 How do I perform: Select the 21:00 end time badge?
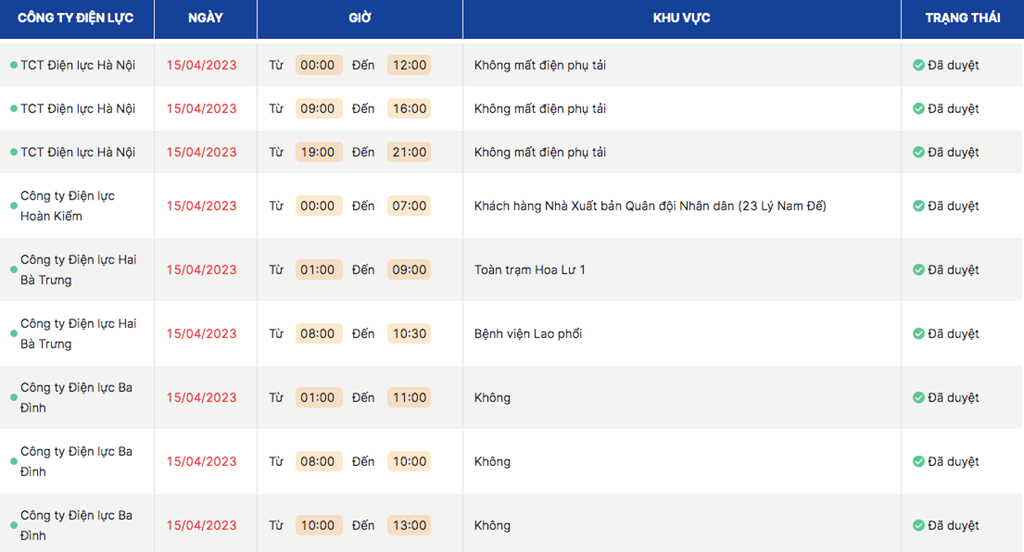coord(409,152)
